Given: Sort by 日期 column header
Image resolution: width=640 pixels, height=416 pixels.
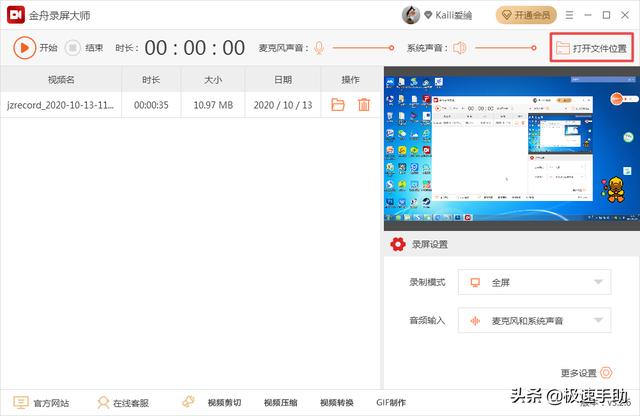Looking at the screenshot, I should click(x=283, y=80).
